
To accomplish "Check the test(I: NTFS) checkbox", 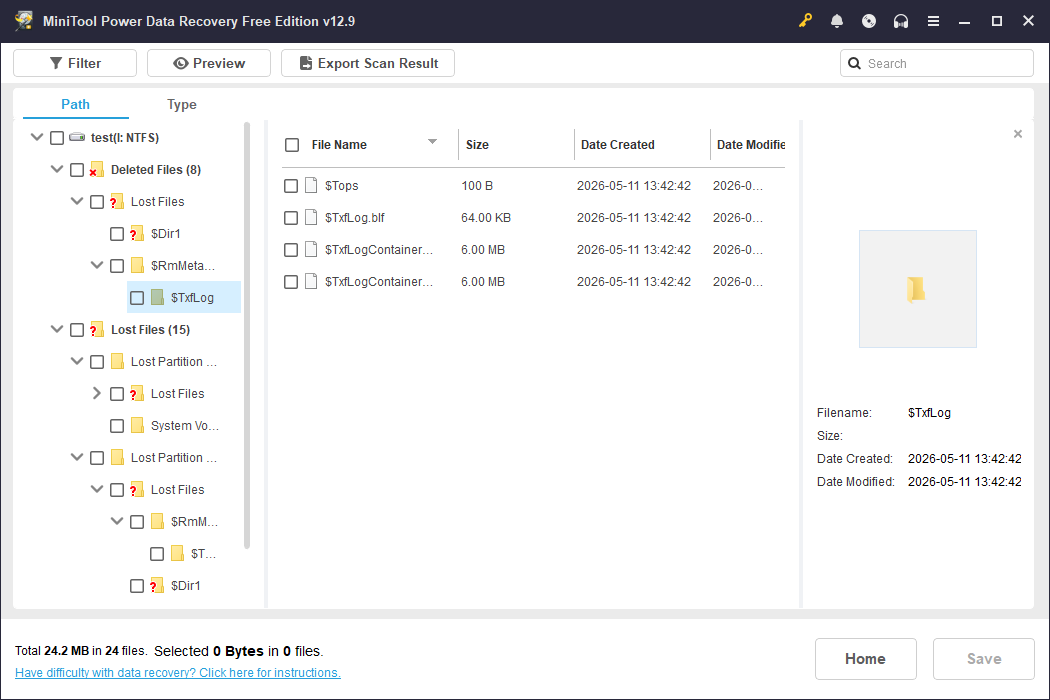I will [57, 138].
